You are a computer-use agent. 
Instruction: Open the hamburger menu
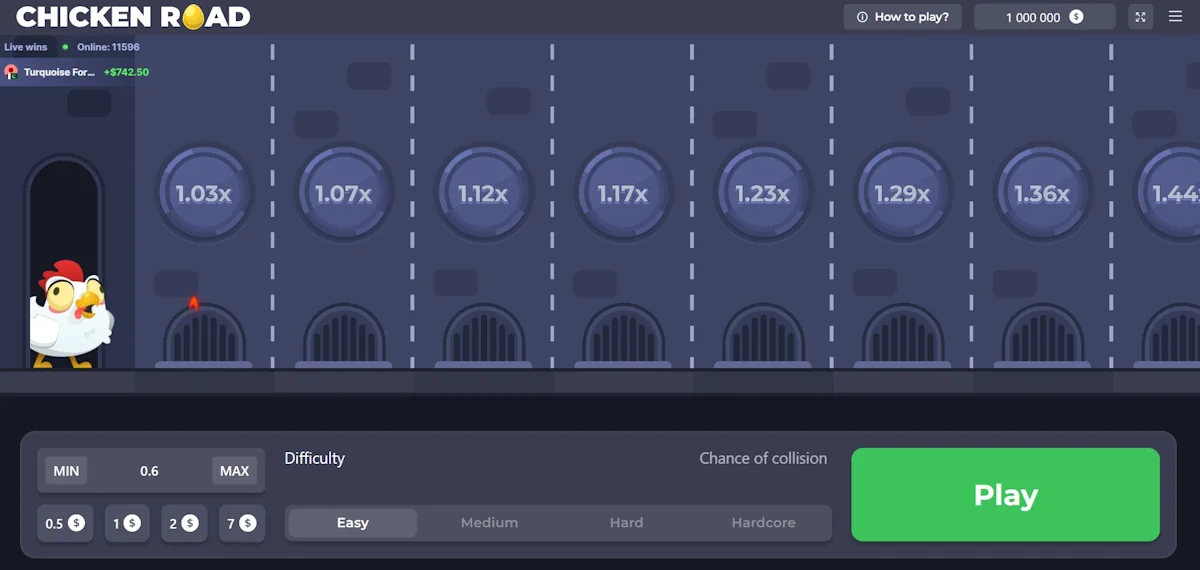[x=1175, y=17]
